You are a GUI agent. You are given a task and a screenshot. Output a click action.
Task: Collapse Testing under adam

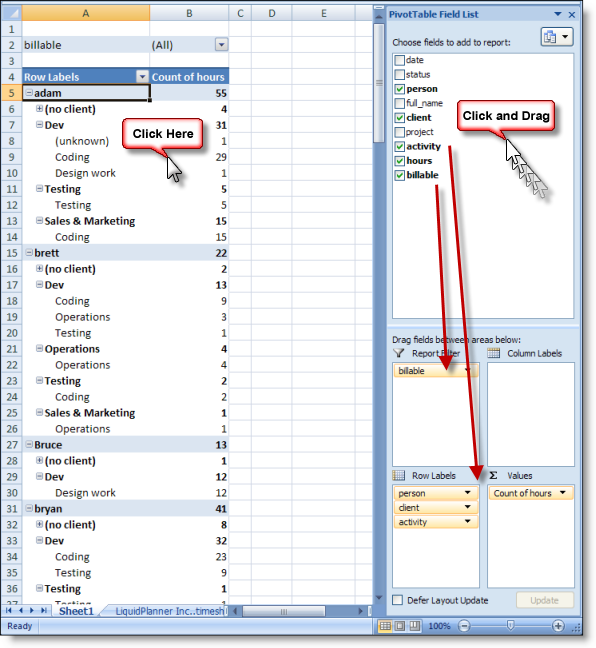point(39,188)
